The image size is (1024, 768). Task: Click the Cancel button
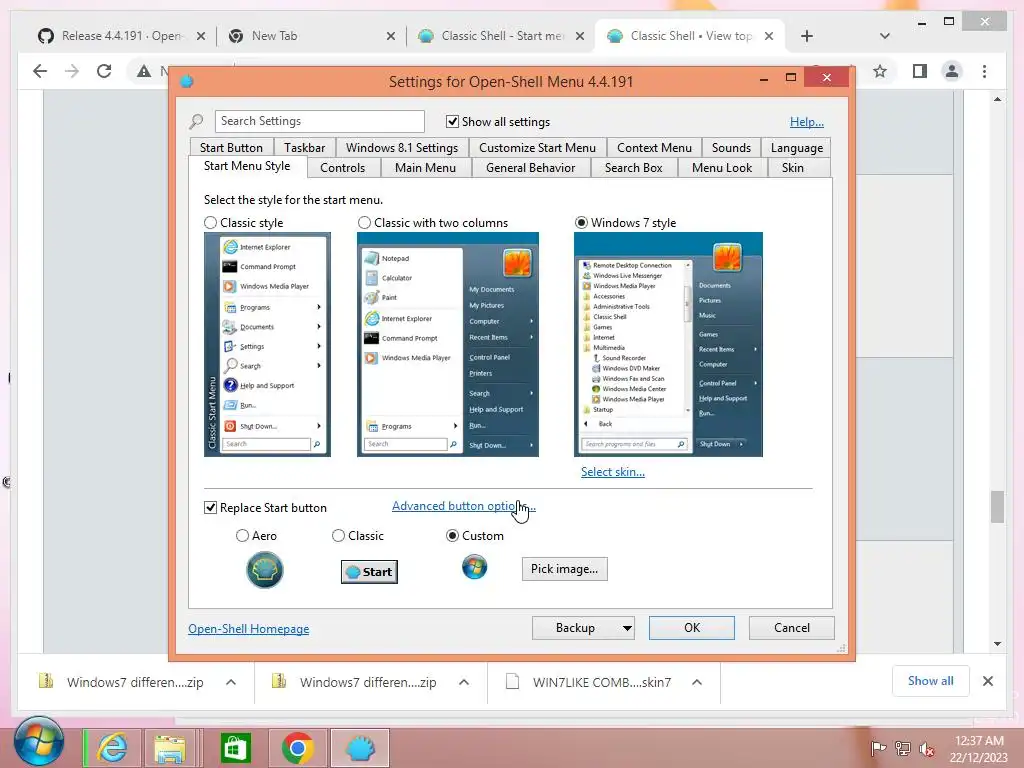(792, 628)
